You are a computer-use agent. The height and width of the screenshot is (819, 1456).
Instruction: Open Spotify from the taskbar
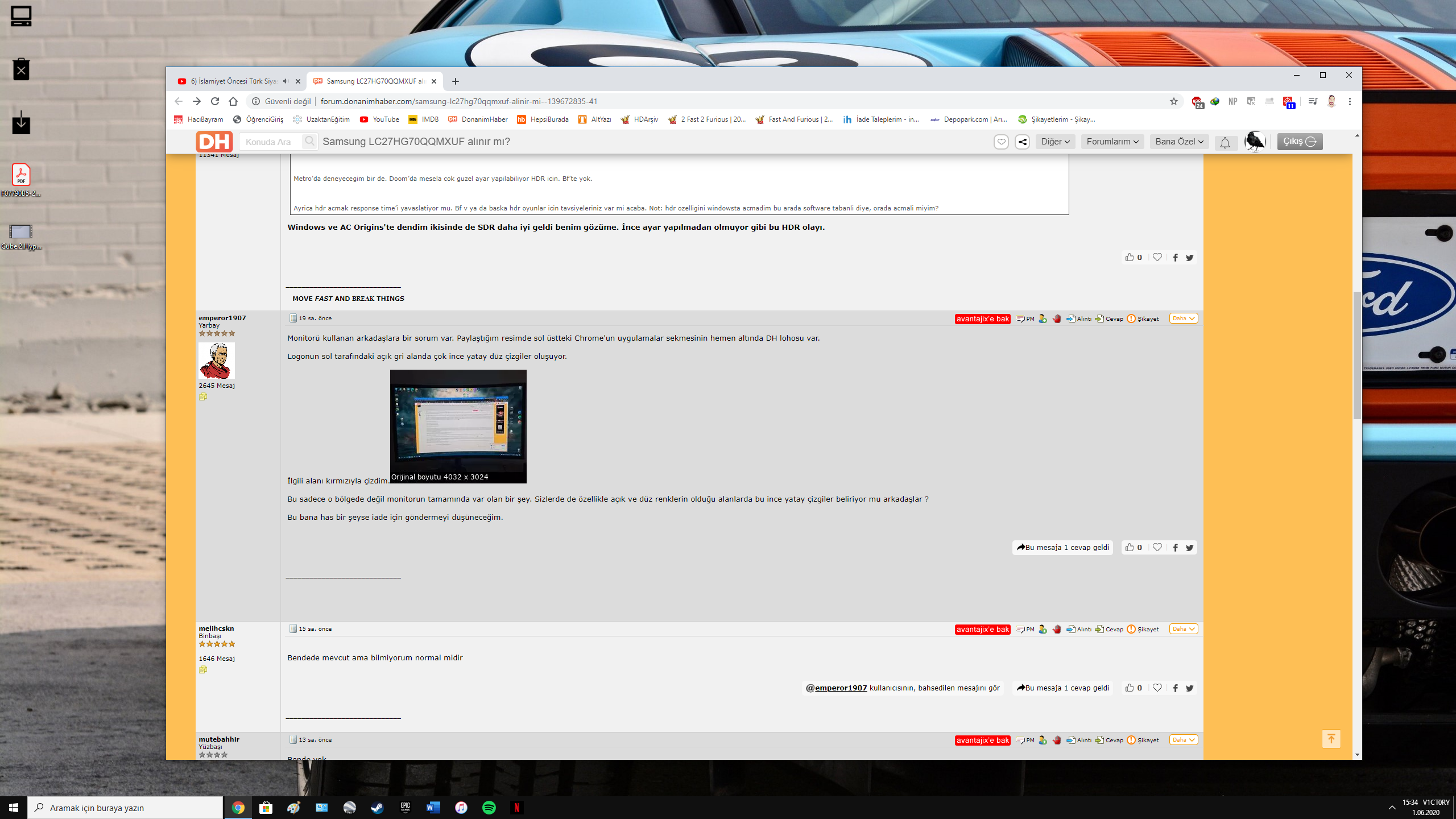[489, 808]
